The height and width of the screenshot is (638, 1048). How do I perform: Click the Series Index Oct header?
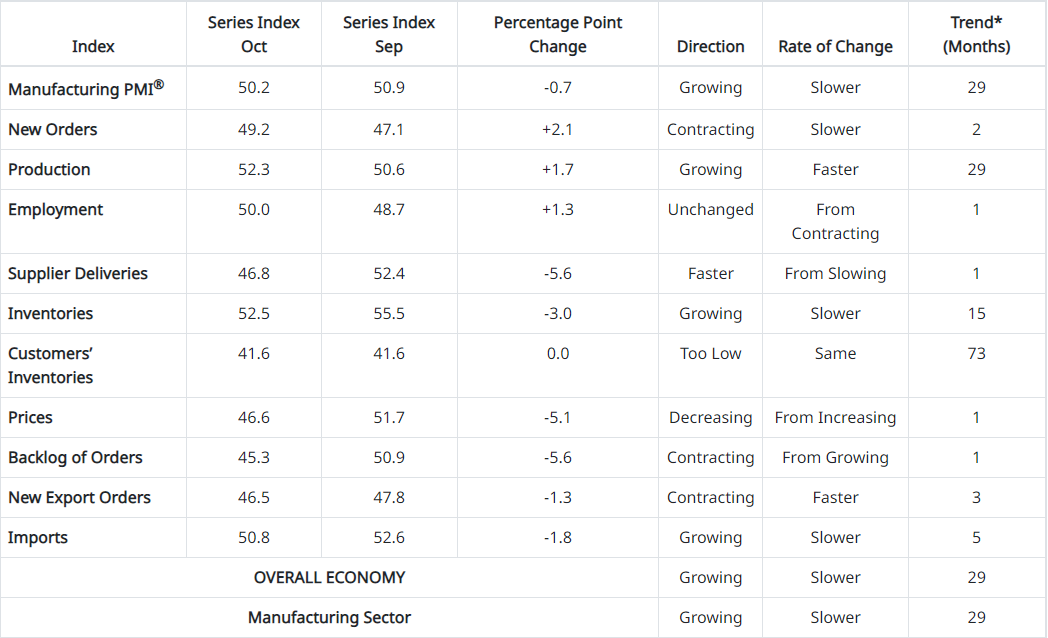point(254,34)
